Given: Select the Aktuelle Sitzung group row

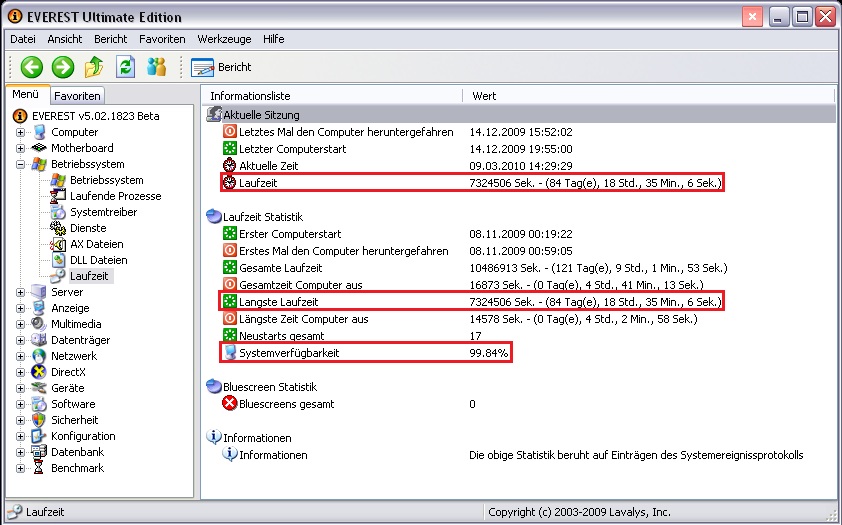Looking at the screenshot, I should [520, 115].
